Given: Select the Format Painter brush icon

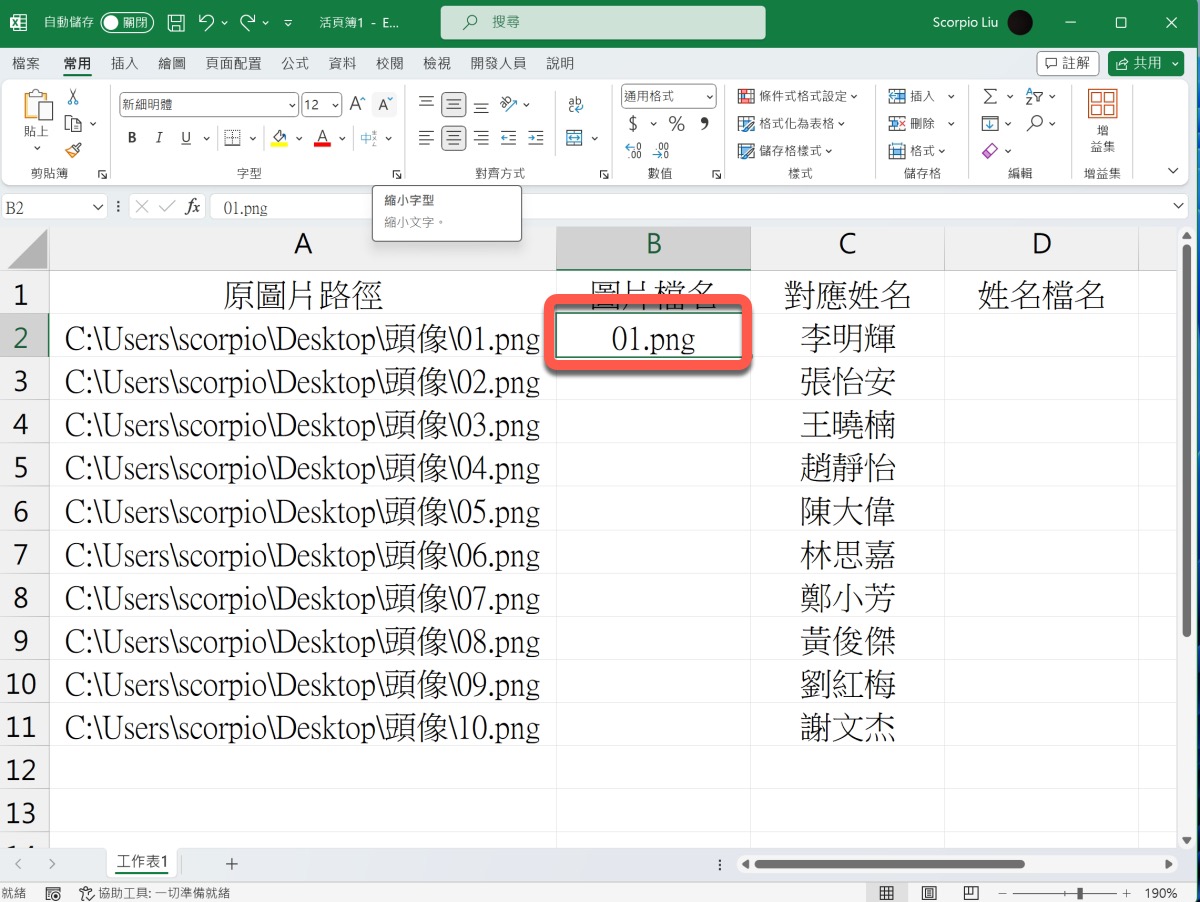Looking at the screenshot, I should click(73, 150).
